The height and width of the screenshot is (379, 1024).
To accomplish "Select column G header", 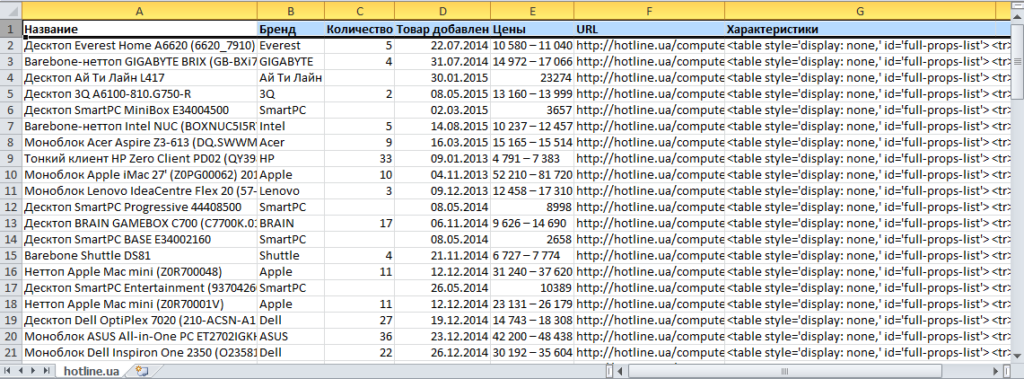I will click(x=859, y=10).
